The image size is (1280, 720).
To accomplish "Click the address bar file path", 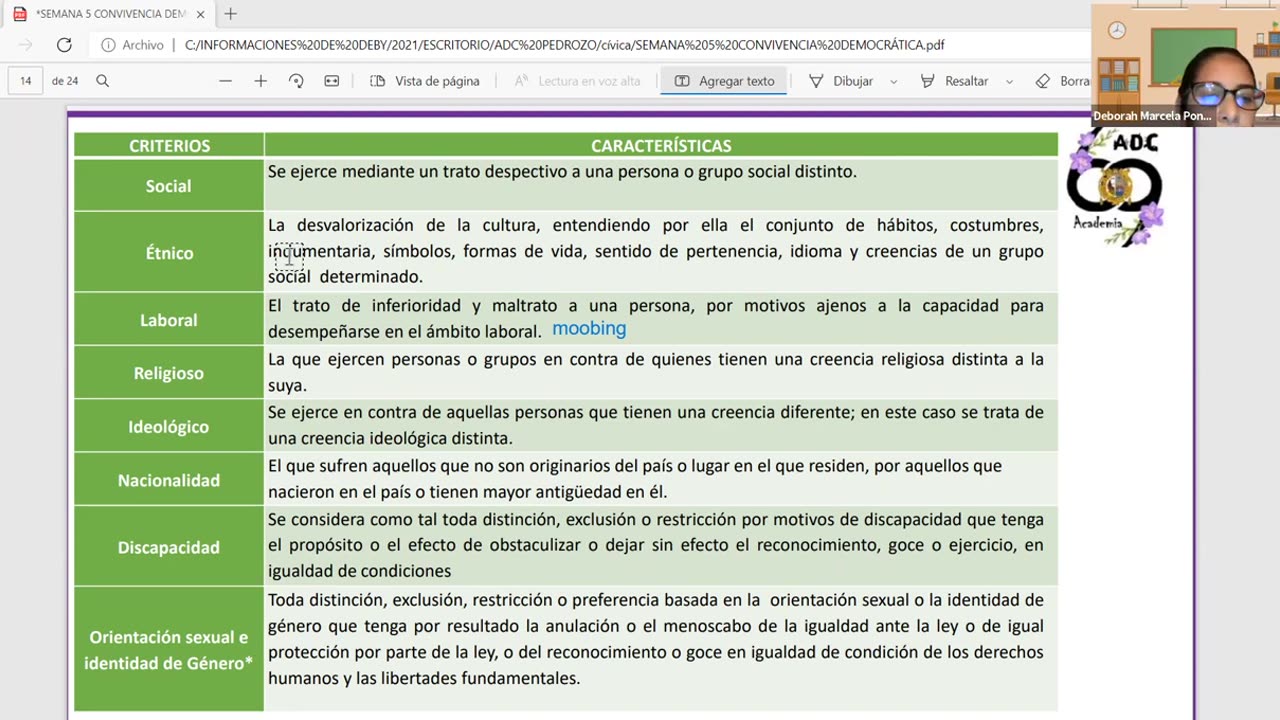I will pyautogui.click(x=564, y=45).
